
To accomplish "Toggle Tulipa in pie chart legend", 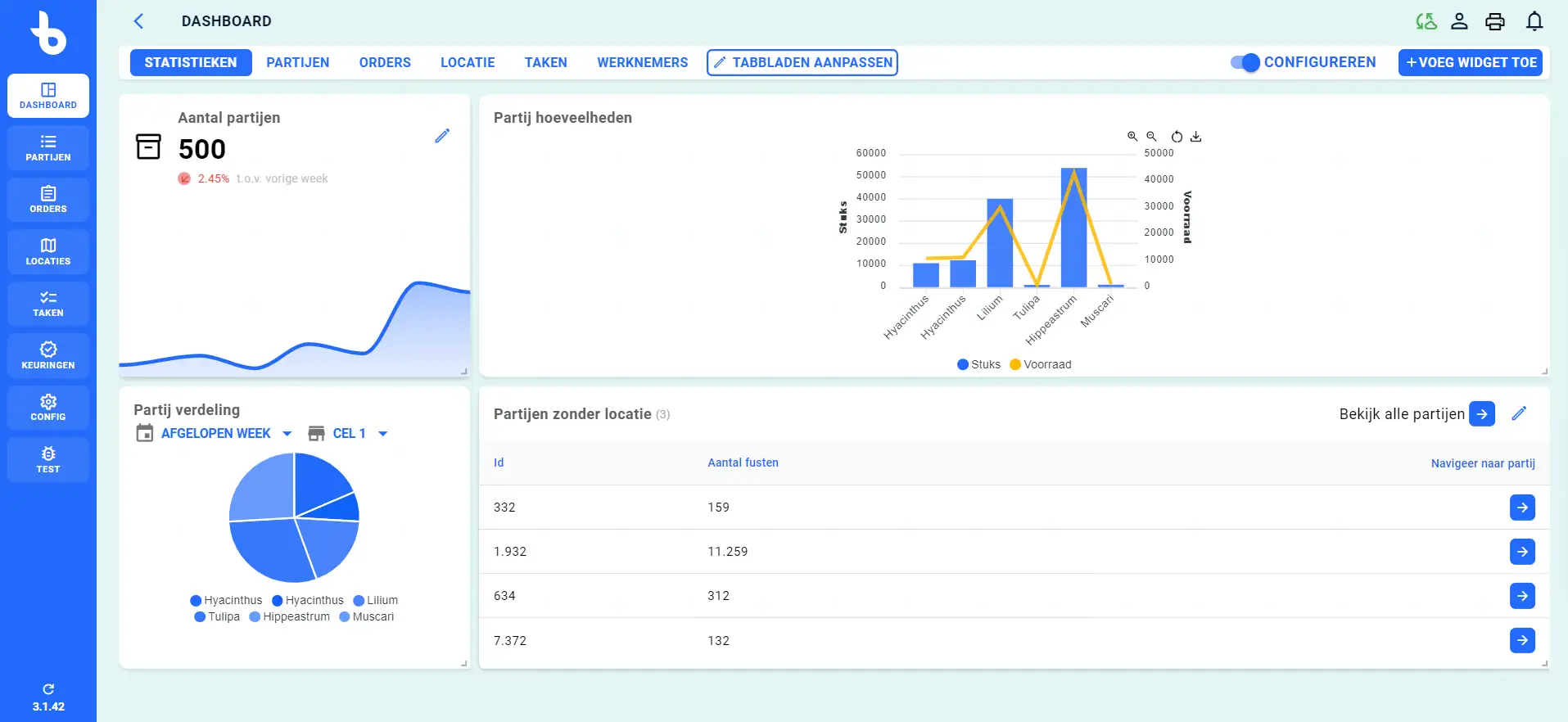I will 217,616.
